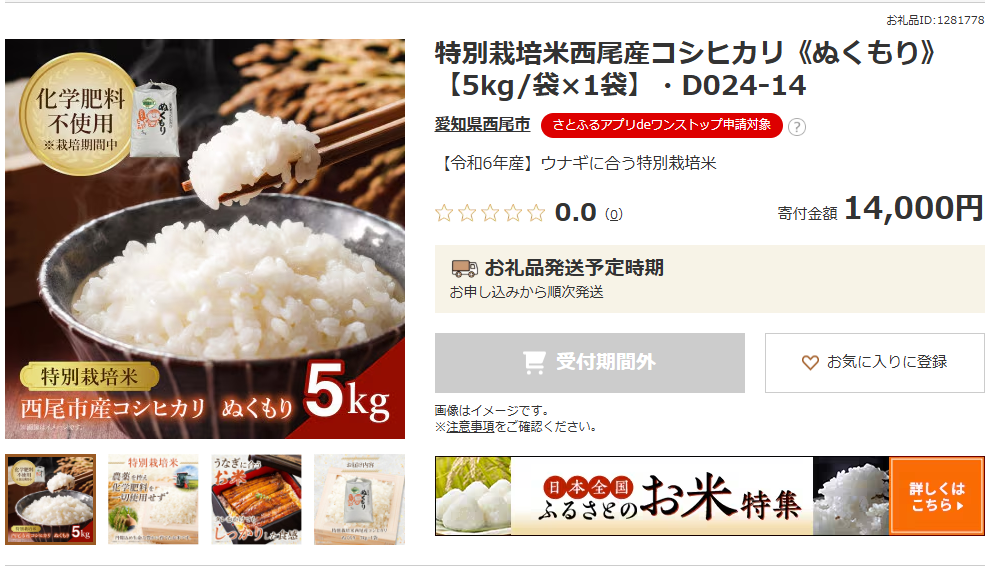Select the 特別栽培米 second thumbnail
The image size is (992, 568).
[153, 499]
